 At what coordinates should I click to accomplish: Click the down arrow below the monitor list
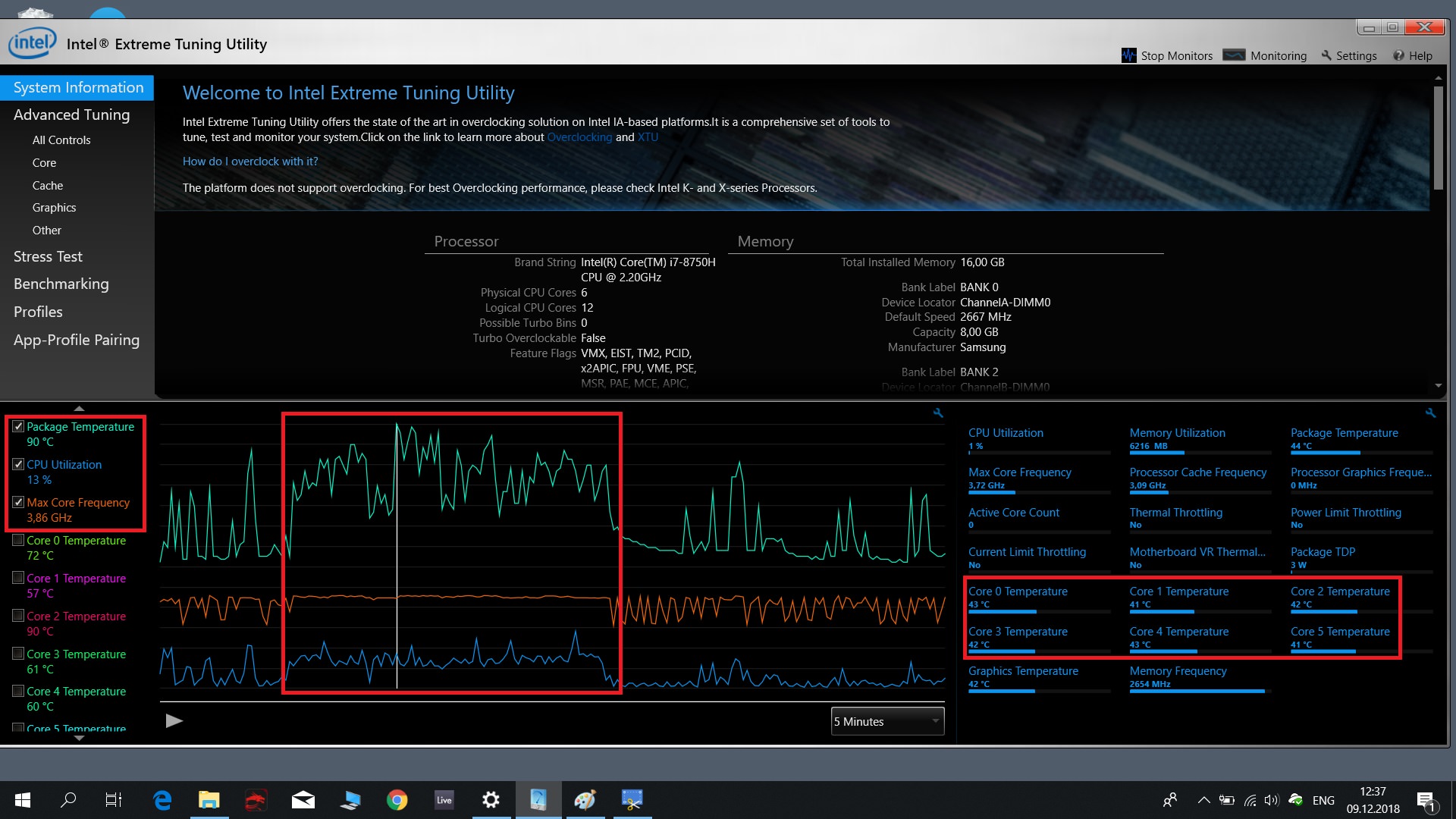[79, 738]
